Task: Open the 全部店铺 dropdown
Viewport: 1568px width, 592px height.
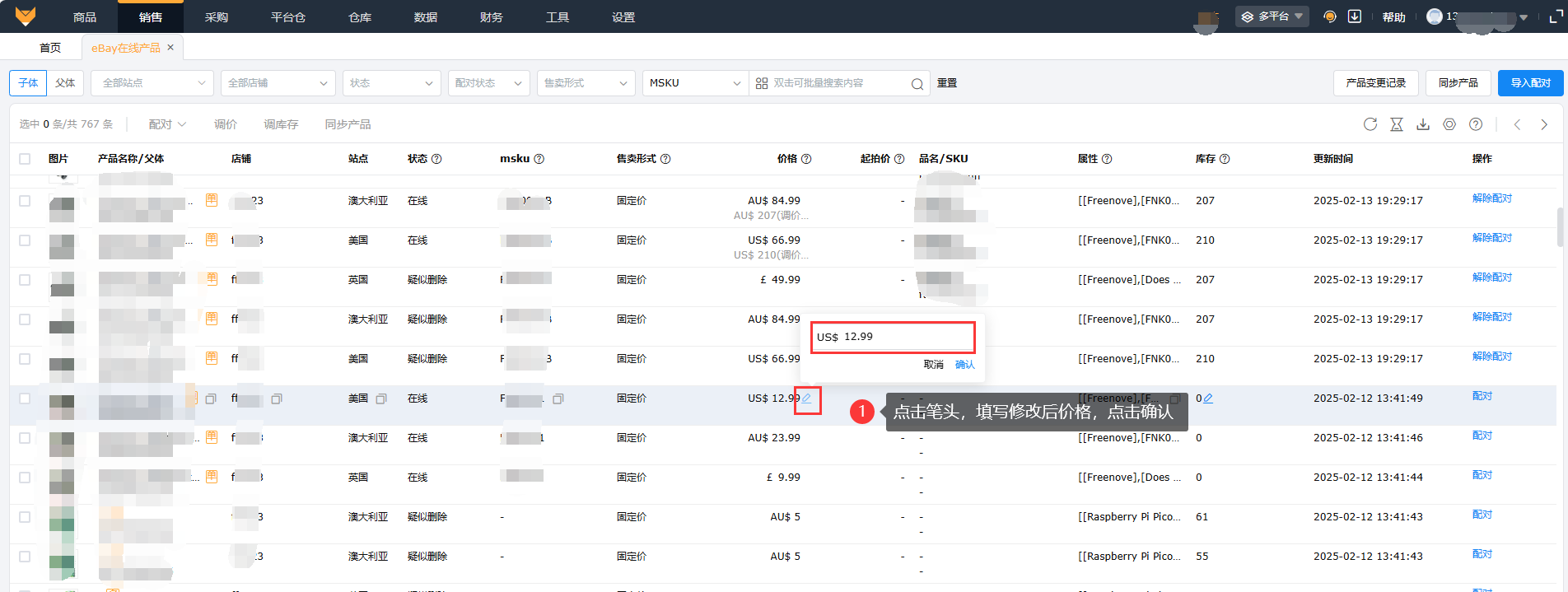Action: [x=278, y=83]
